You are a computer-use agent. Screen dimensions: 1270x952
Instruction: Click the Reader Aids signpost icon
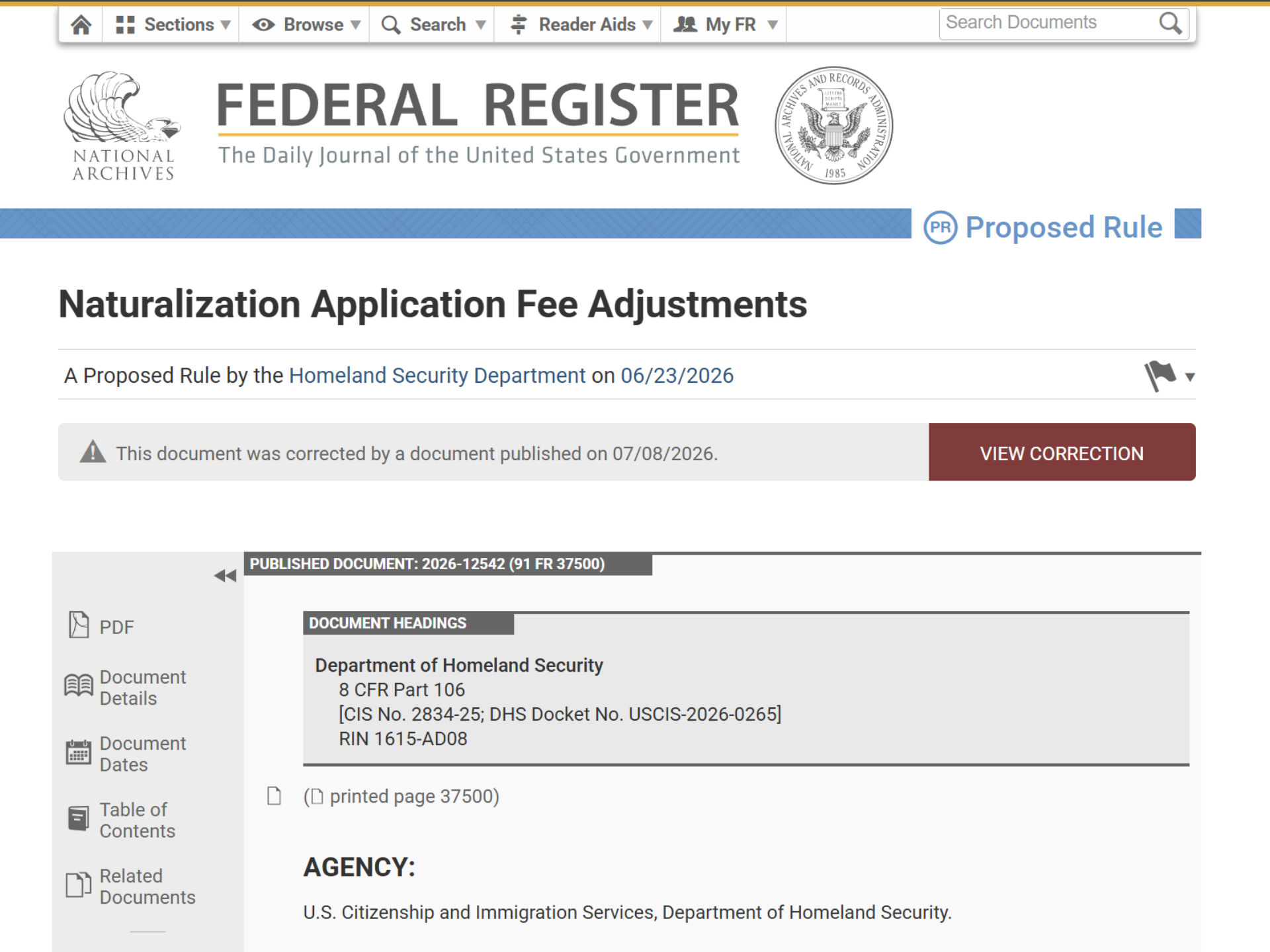pyautogui.click(x=519, y=24)
